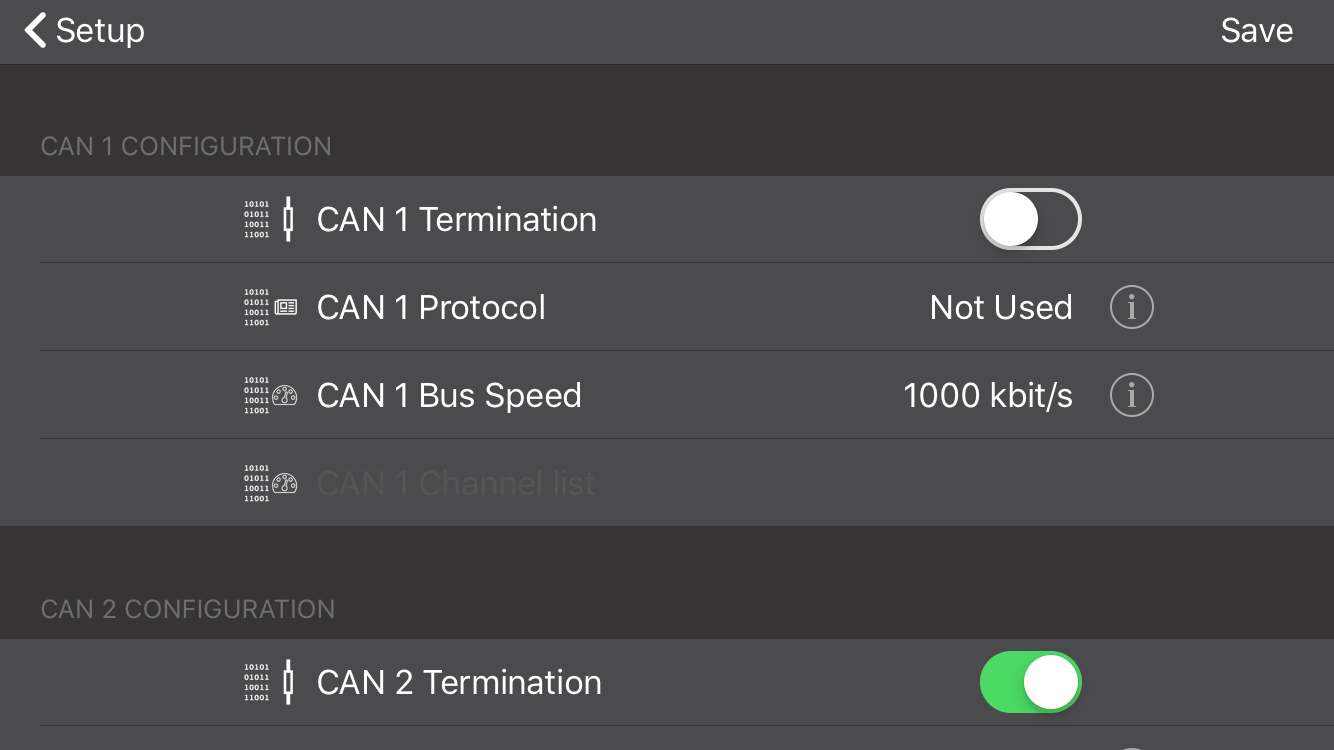Disable the CAN 2 Termination switch
Viewport: 1334px width, 750px height.
[x=1031, y=682]
